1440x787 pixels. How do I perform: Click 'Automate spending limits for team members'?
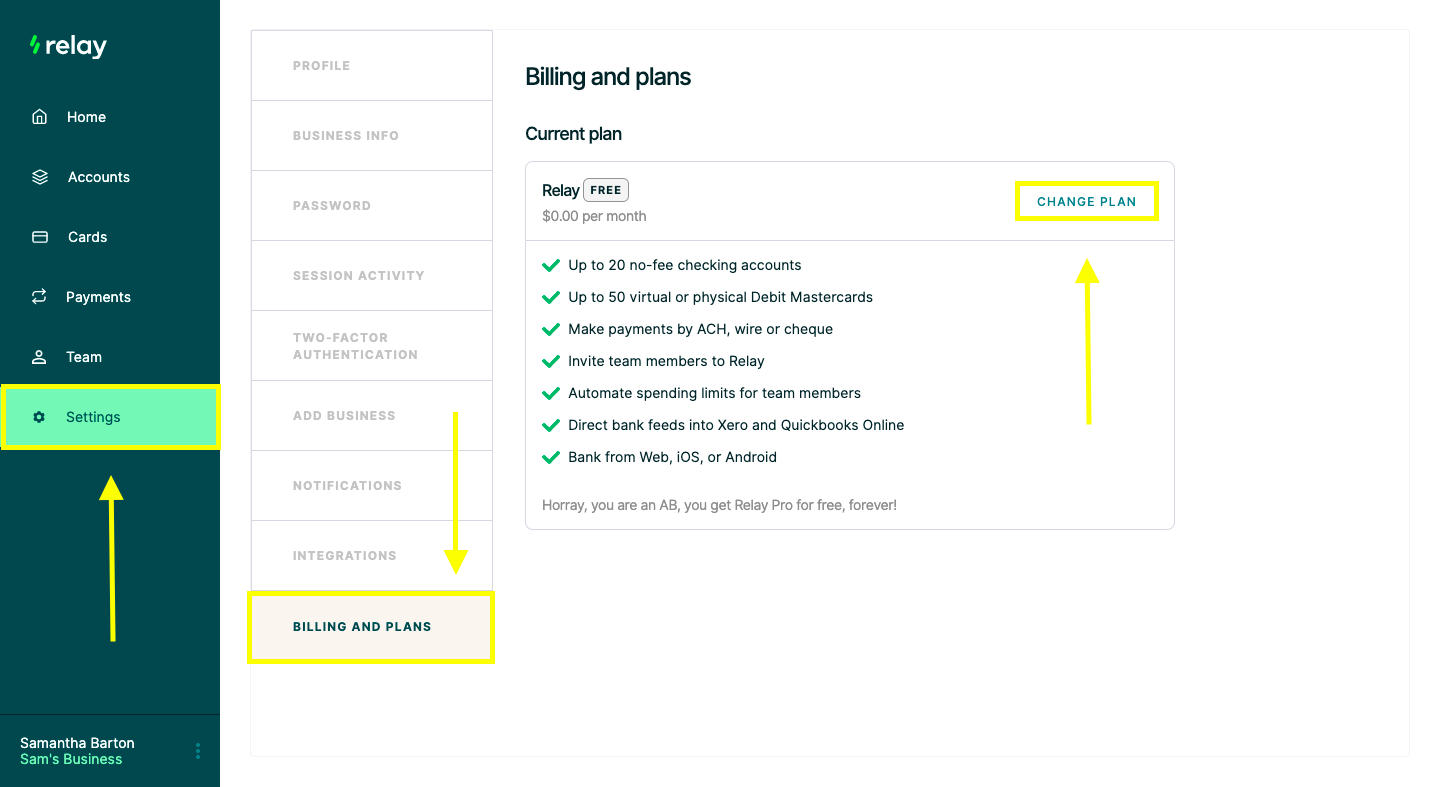714,393
